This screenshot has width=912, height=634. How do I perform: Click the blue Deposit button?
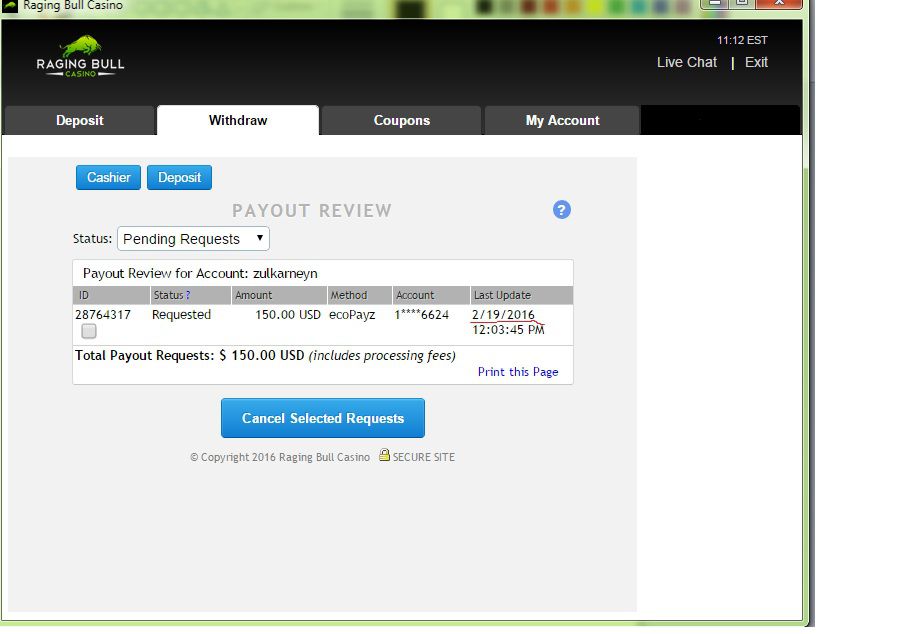[x=179, y=177]
